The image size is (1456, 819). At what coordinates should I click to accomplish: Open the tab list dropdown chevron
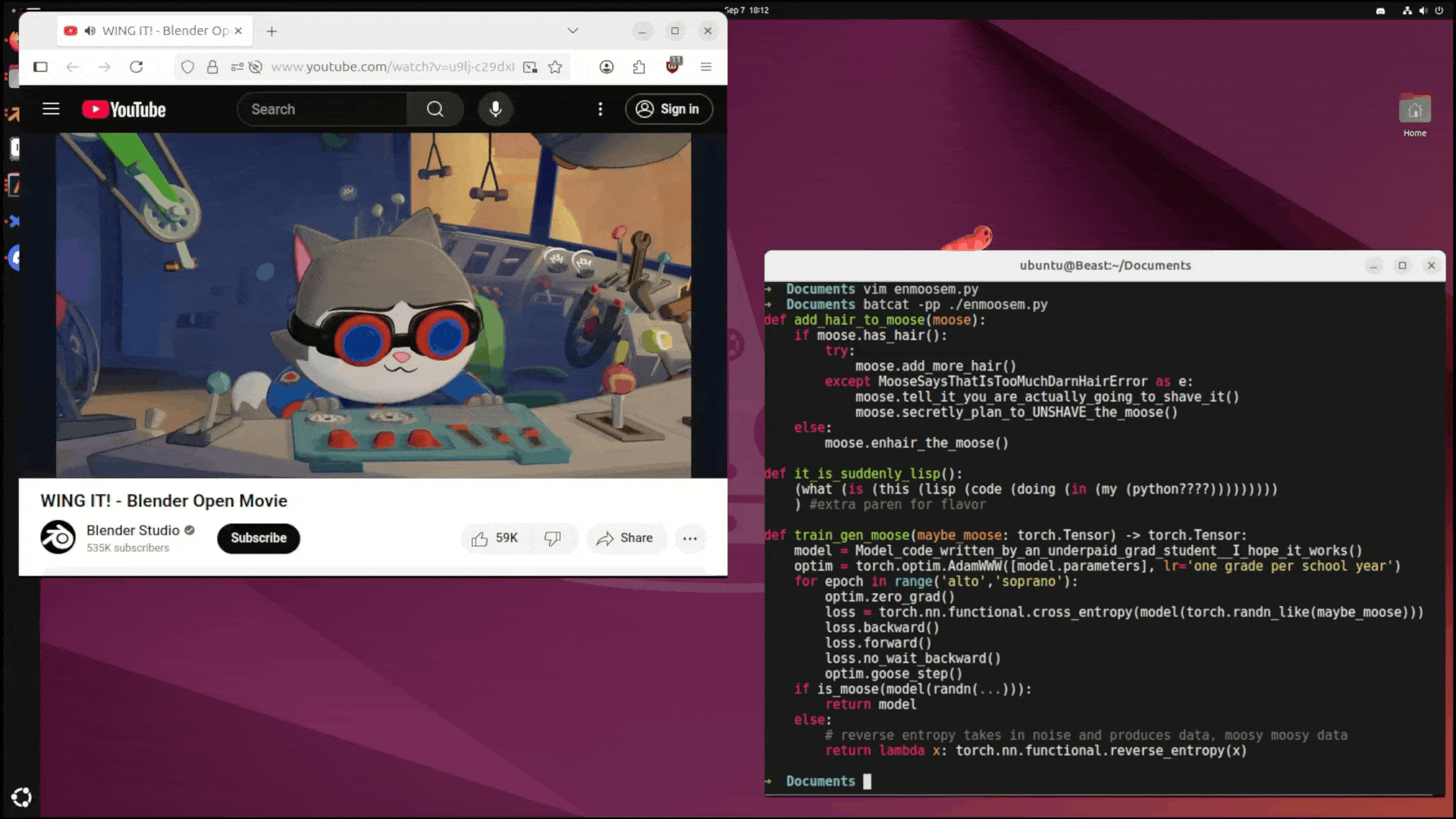click(x=572, y=30)
